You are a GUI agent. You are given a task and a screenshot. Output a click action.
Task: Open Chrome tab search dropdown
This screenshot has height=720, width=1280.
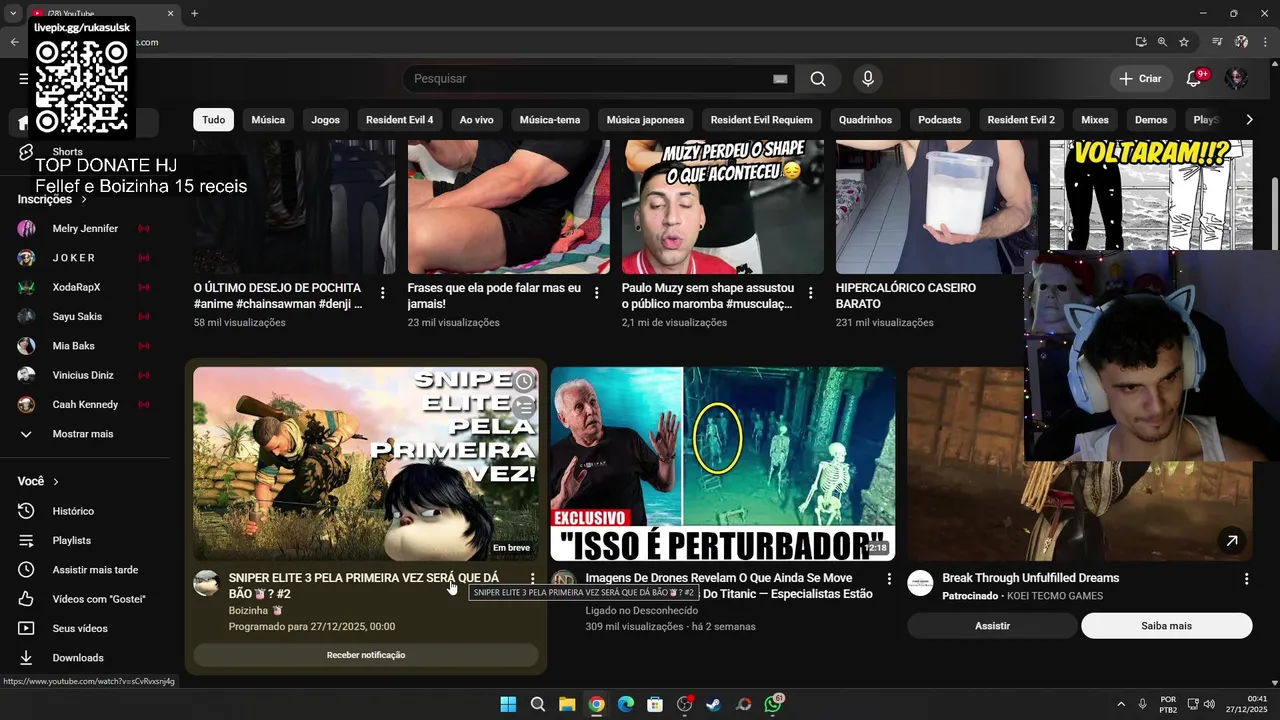click(13, 13)
